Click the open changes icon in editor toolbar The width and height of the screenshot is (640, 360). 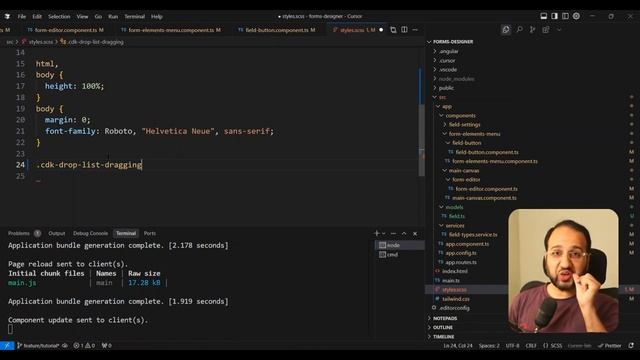(x=393, y=30)
